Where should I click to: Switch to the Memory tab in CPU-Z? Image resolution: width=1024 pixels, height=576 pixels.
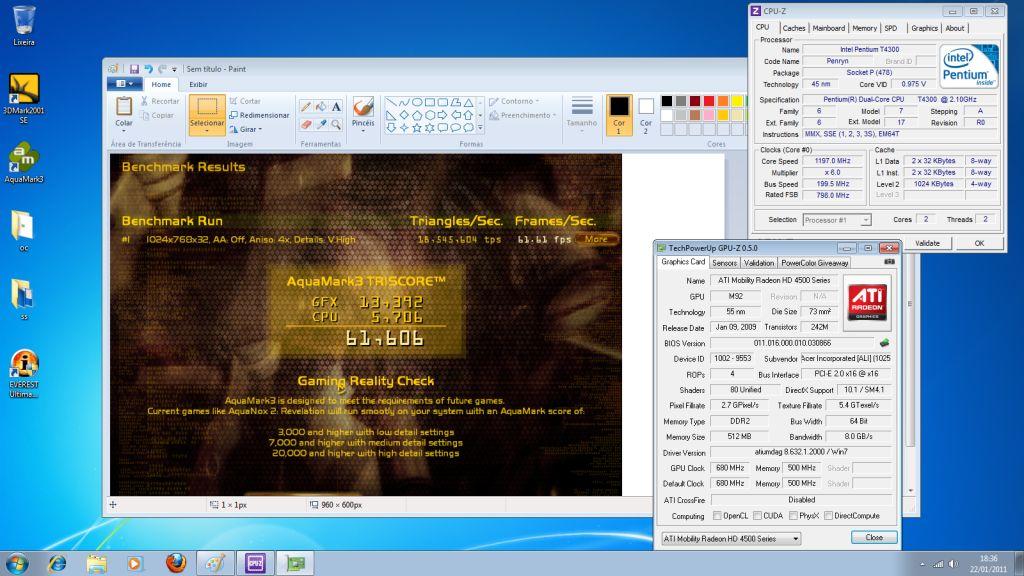click(x=864, y=28)
